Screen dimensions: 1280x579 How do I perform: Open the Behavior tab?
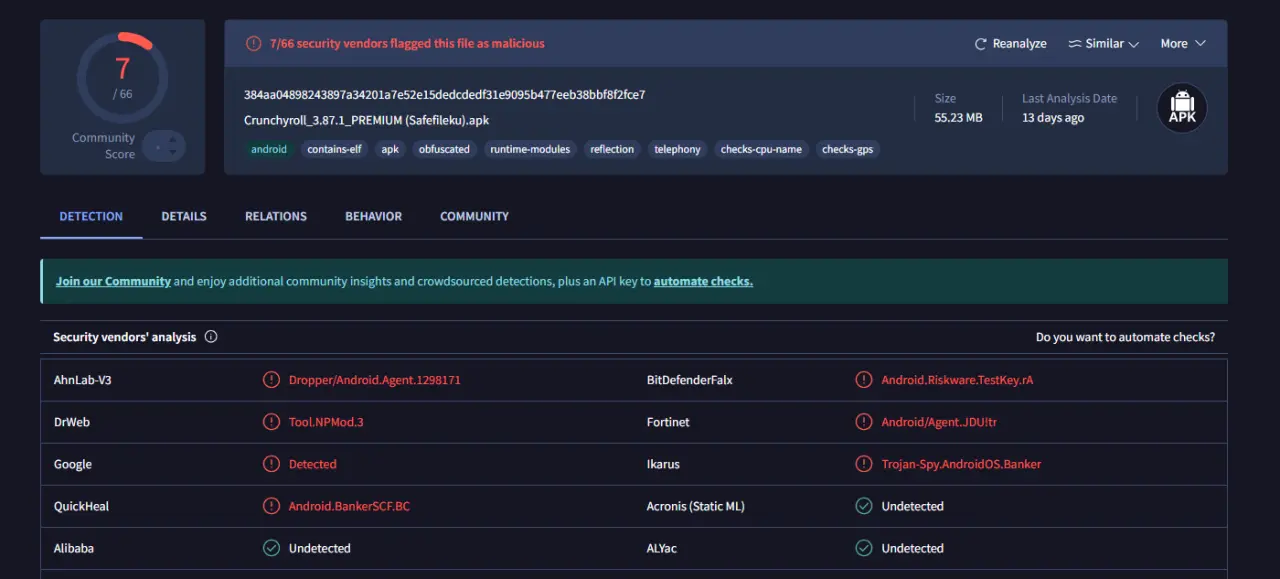tap(374, 216)
